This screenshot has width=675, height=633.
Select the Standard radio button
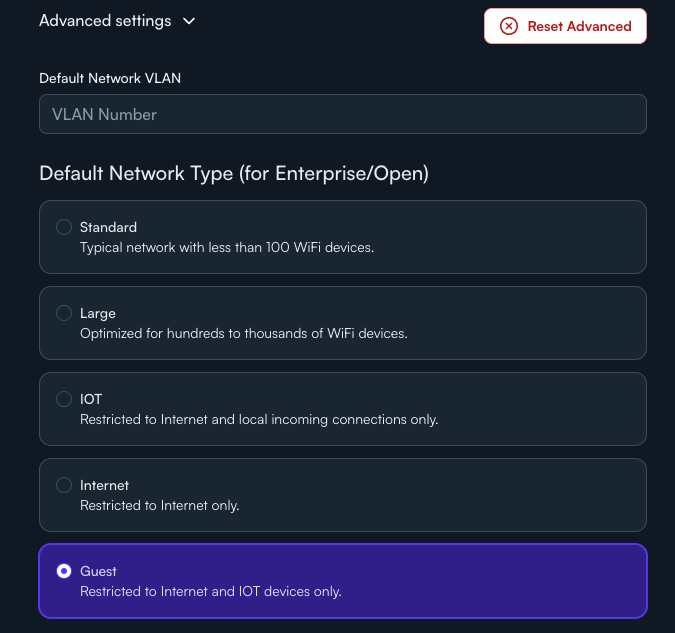64,227
